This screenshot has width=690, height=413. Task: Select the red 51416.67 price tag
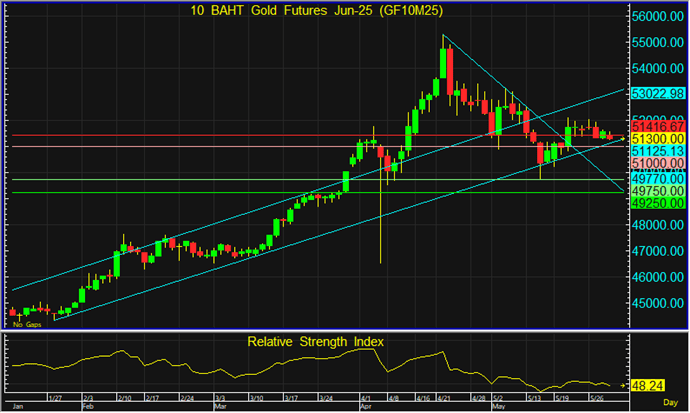(656, 127)
